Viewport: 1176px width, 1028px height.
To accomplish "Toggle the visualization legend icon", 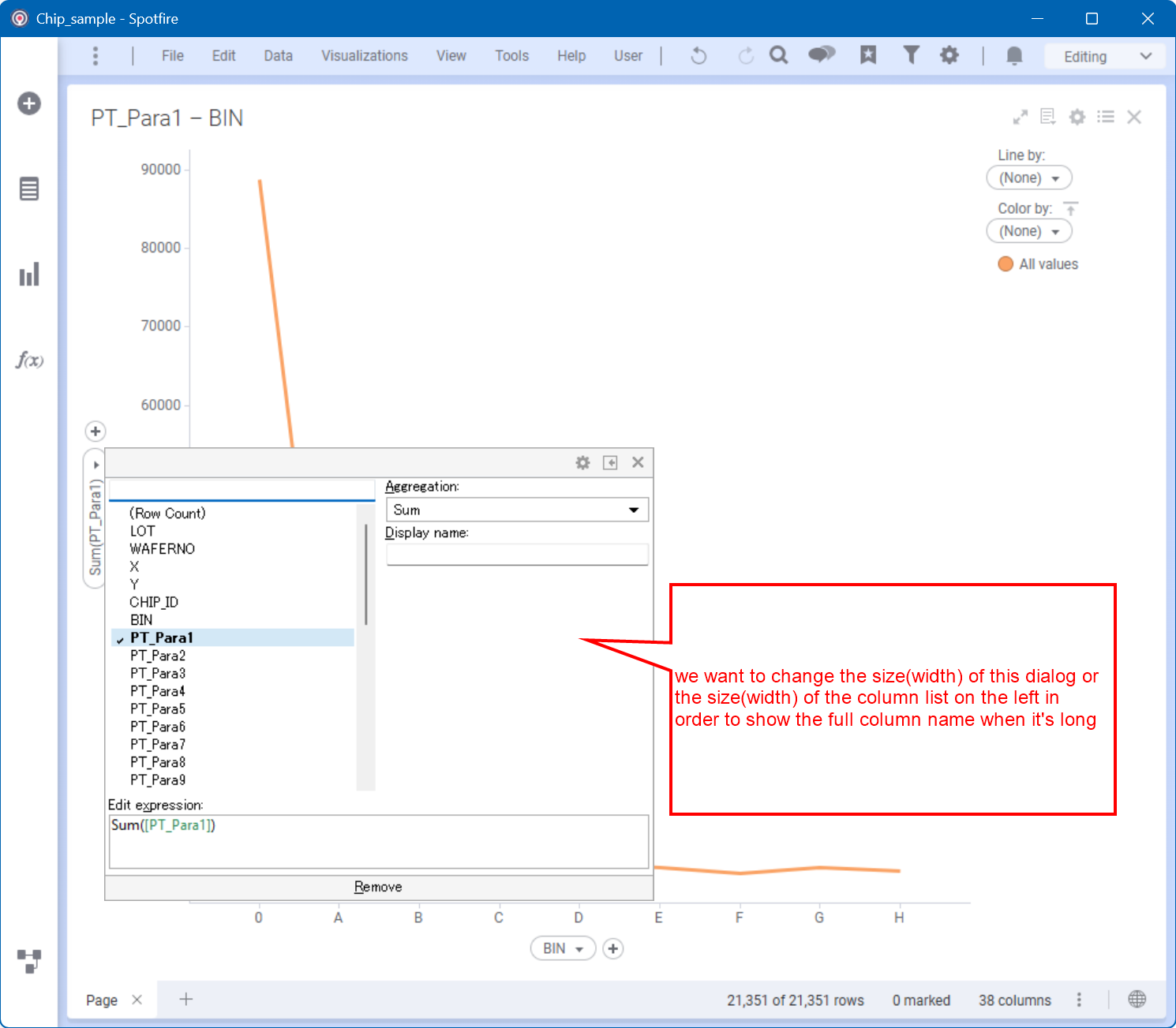I will point(1106,117).
